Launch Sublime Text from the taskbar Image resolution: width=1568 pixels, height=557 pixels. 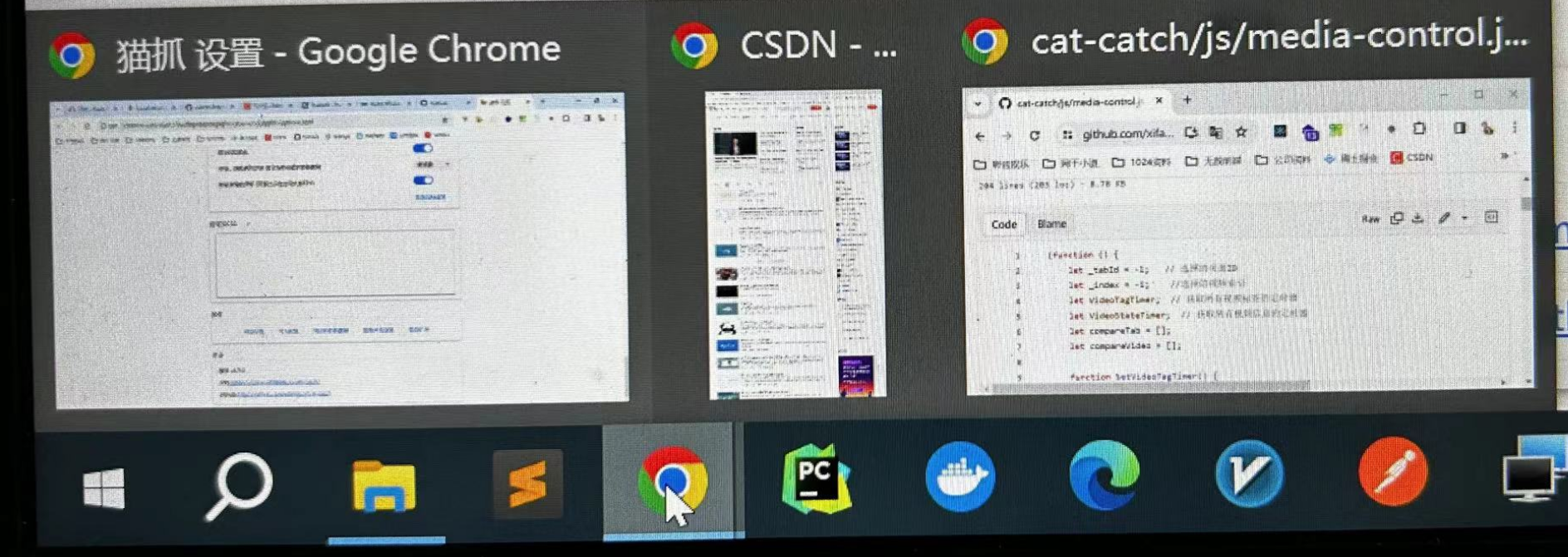tap(527, 483)
